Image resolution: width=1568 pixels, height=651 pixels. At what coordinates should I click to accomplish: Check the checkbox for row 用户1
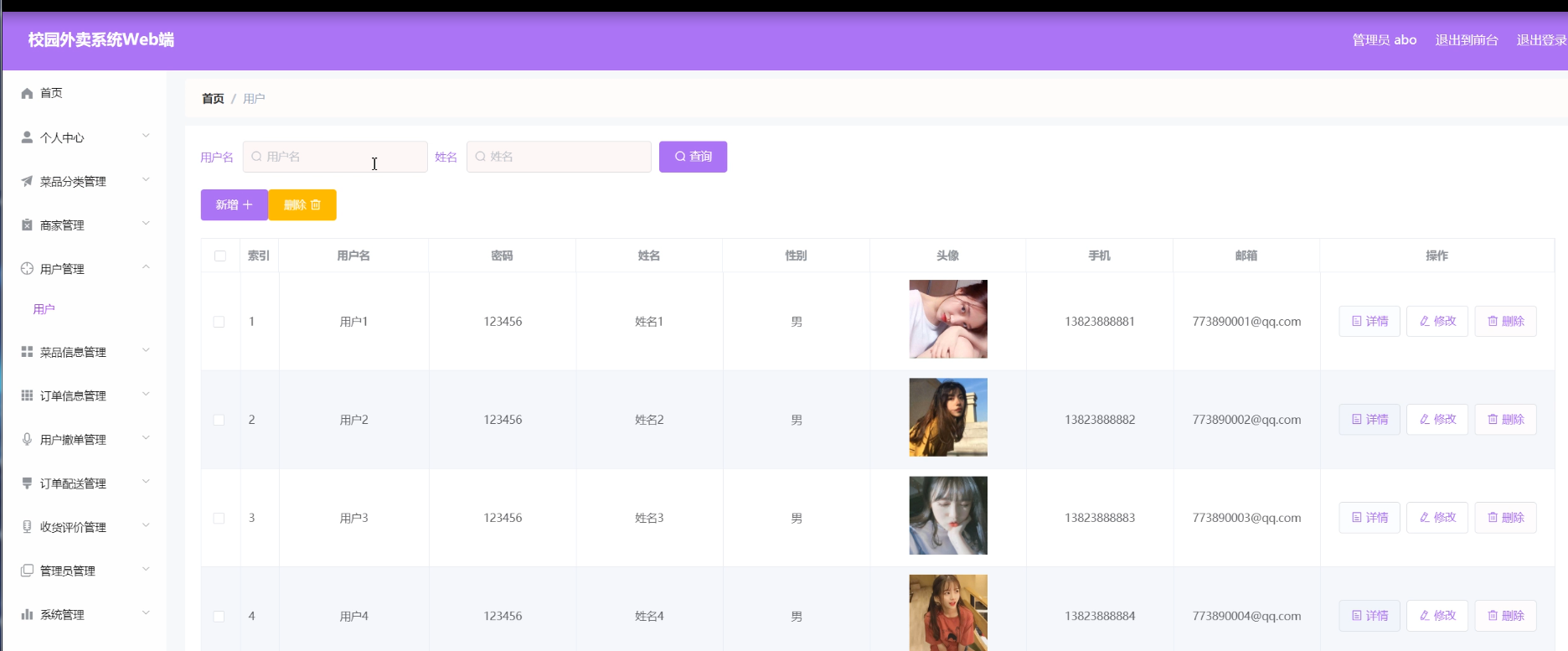219,322
